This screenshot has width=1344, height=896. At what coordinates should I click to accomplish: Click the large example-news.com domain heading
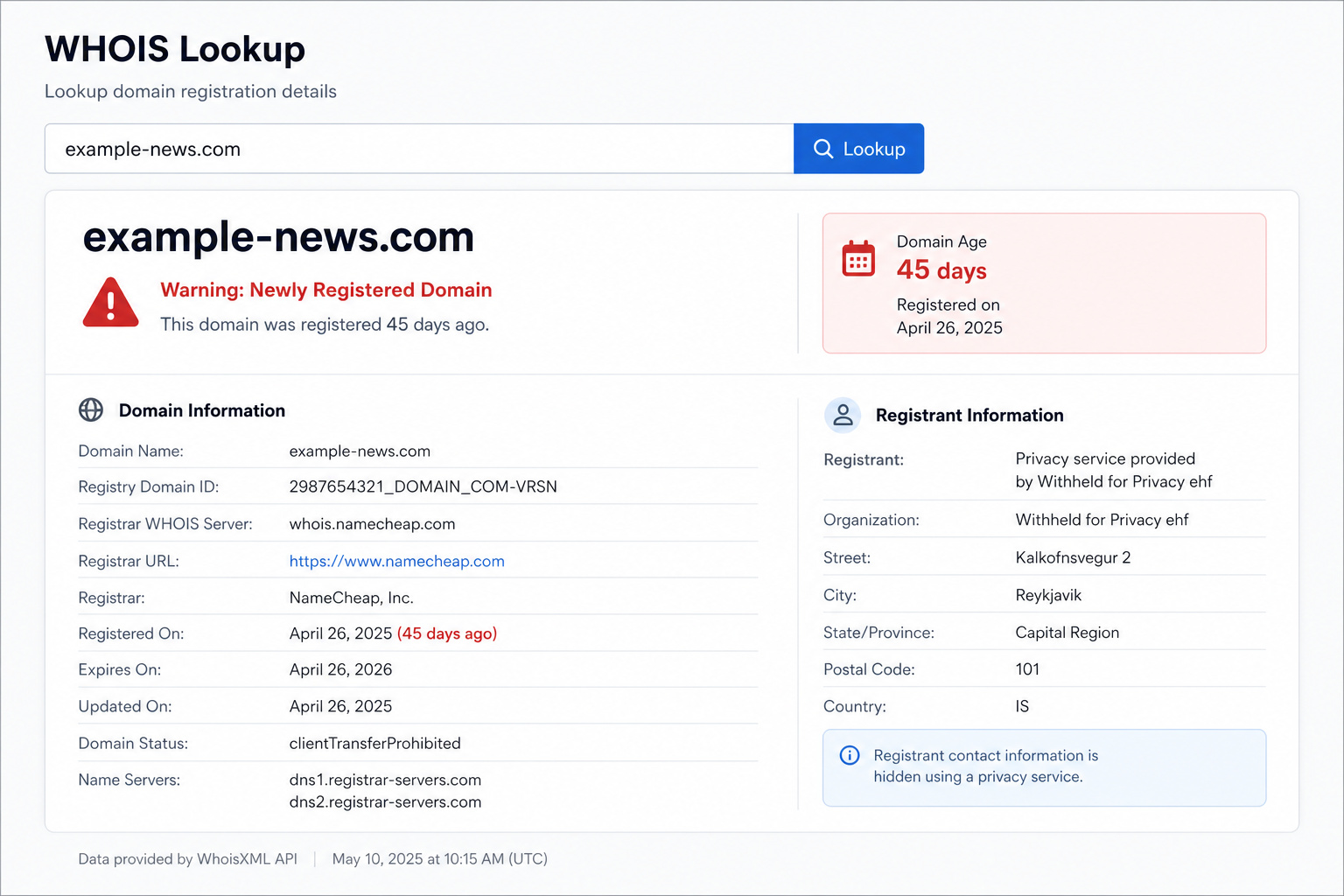[278, 237]
